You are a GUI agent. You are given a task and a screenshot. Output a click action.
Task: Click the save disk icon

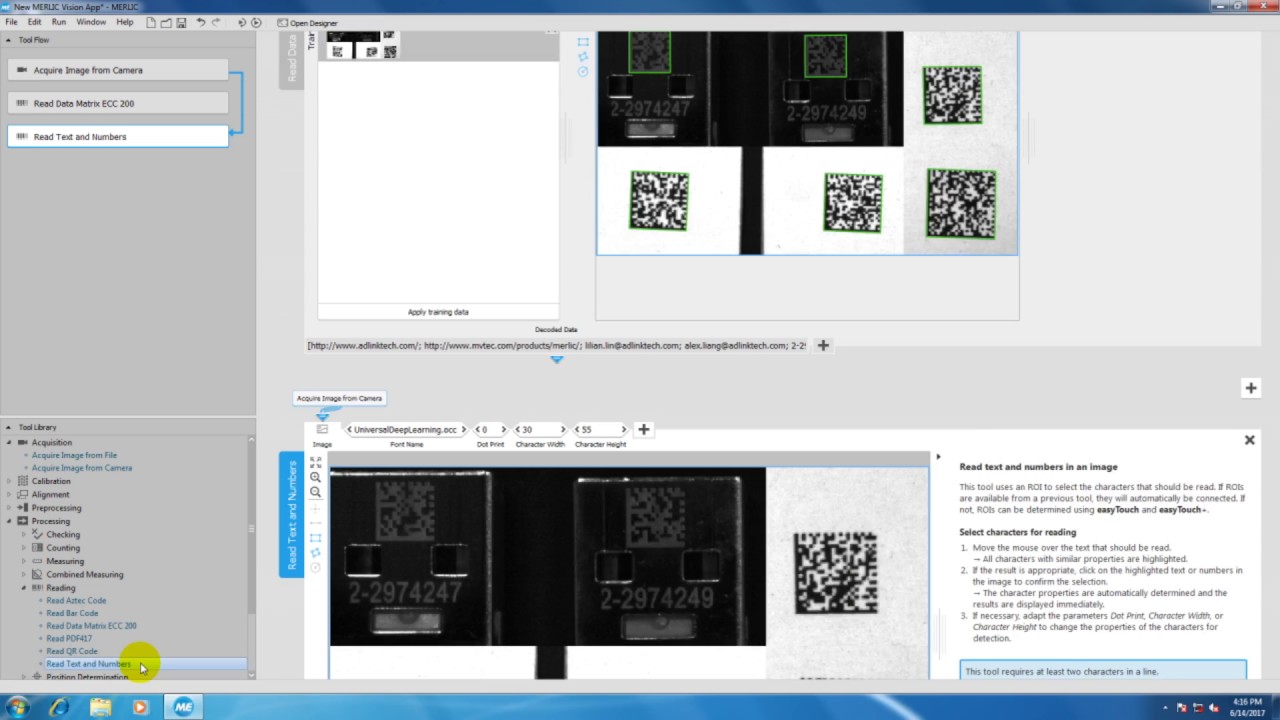pyautogui.click(x=182, y=22)
